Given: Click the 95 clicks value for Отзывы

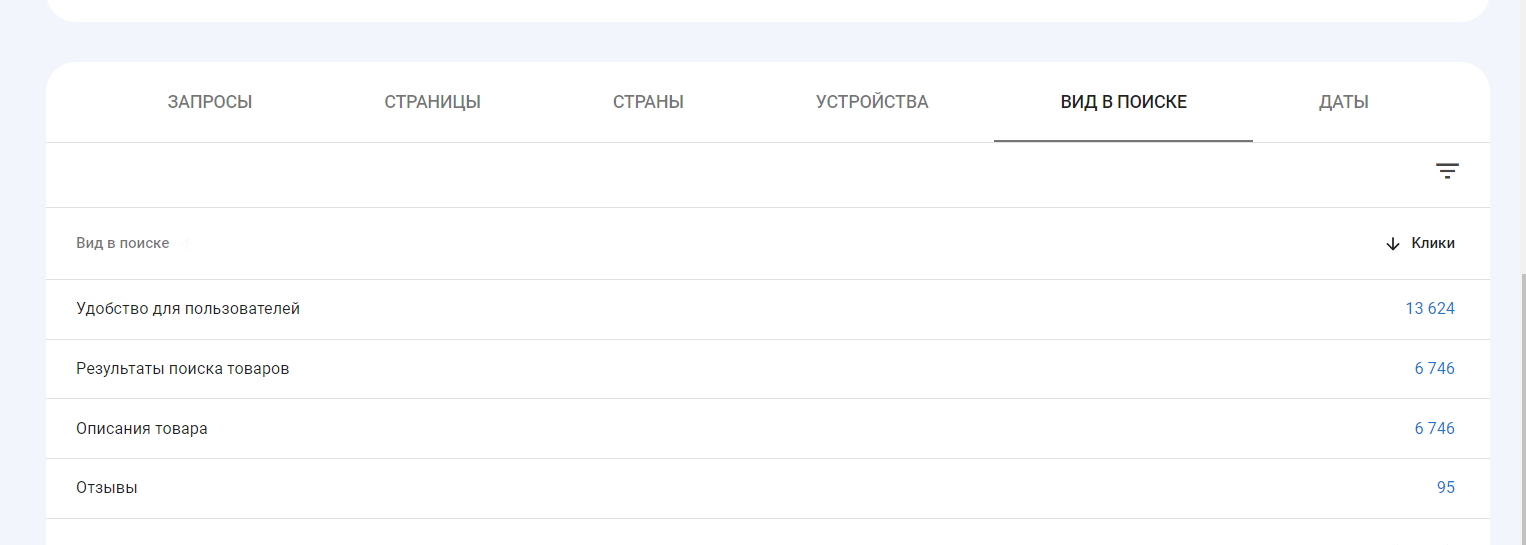Looking at the screenshot, I should [1446, 489].
